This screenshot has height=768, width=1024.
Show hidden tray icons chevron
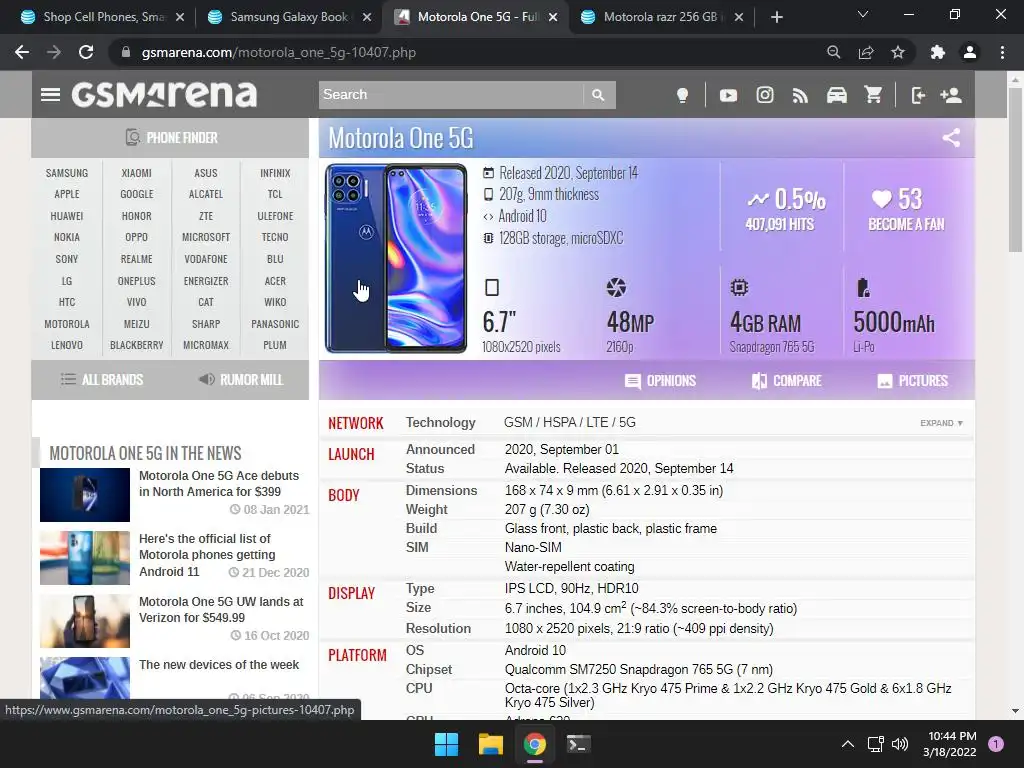pyautogui.click(x=848, y=744)
